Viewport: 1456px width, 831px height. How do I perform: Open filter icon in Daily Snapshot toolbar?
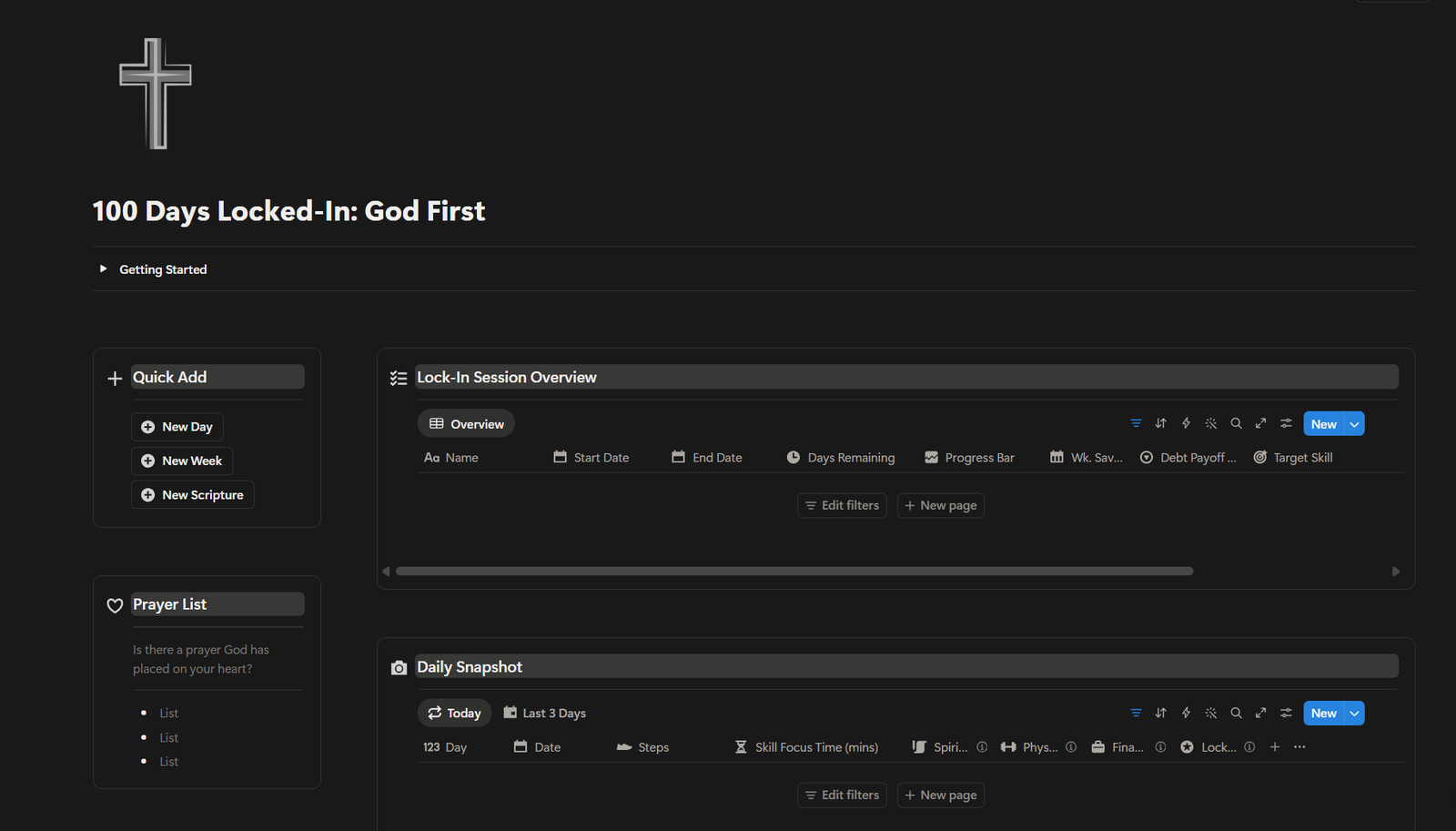[1136, 713]
